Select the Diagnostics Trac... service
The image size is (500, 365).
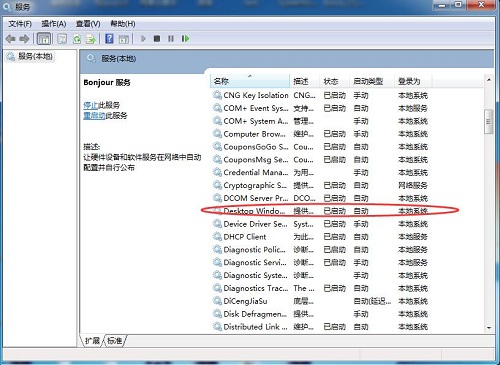pyautogui.click(x=320, y=288)
